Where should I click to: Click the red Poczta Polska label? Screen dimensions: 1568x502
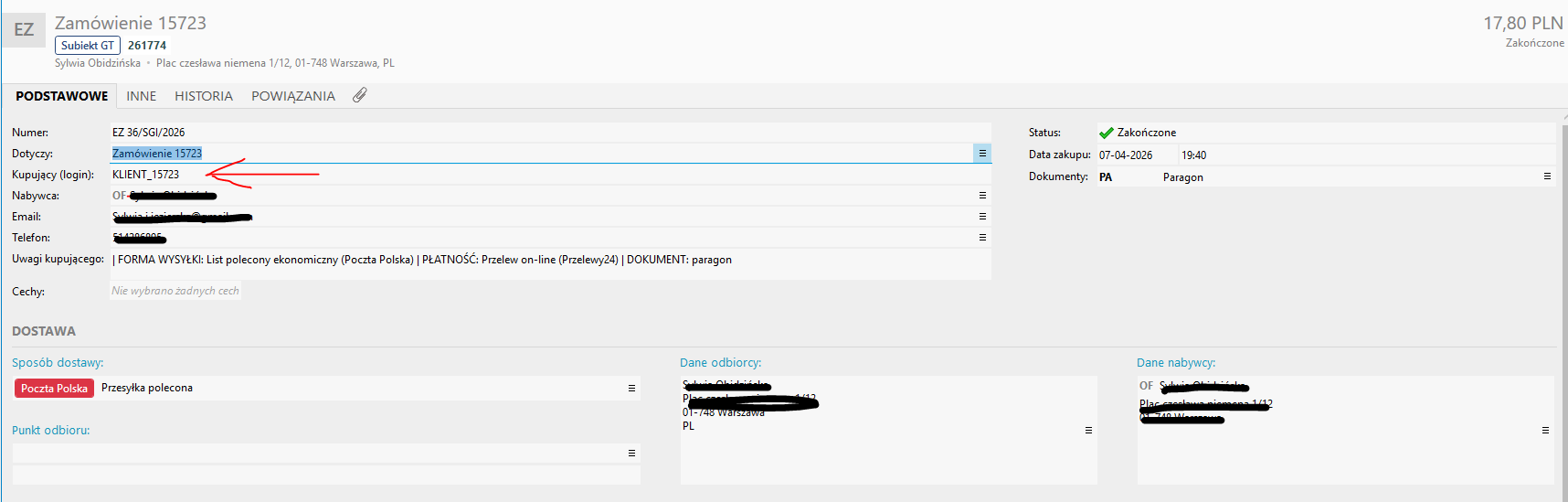tap(54, 389)
